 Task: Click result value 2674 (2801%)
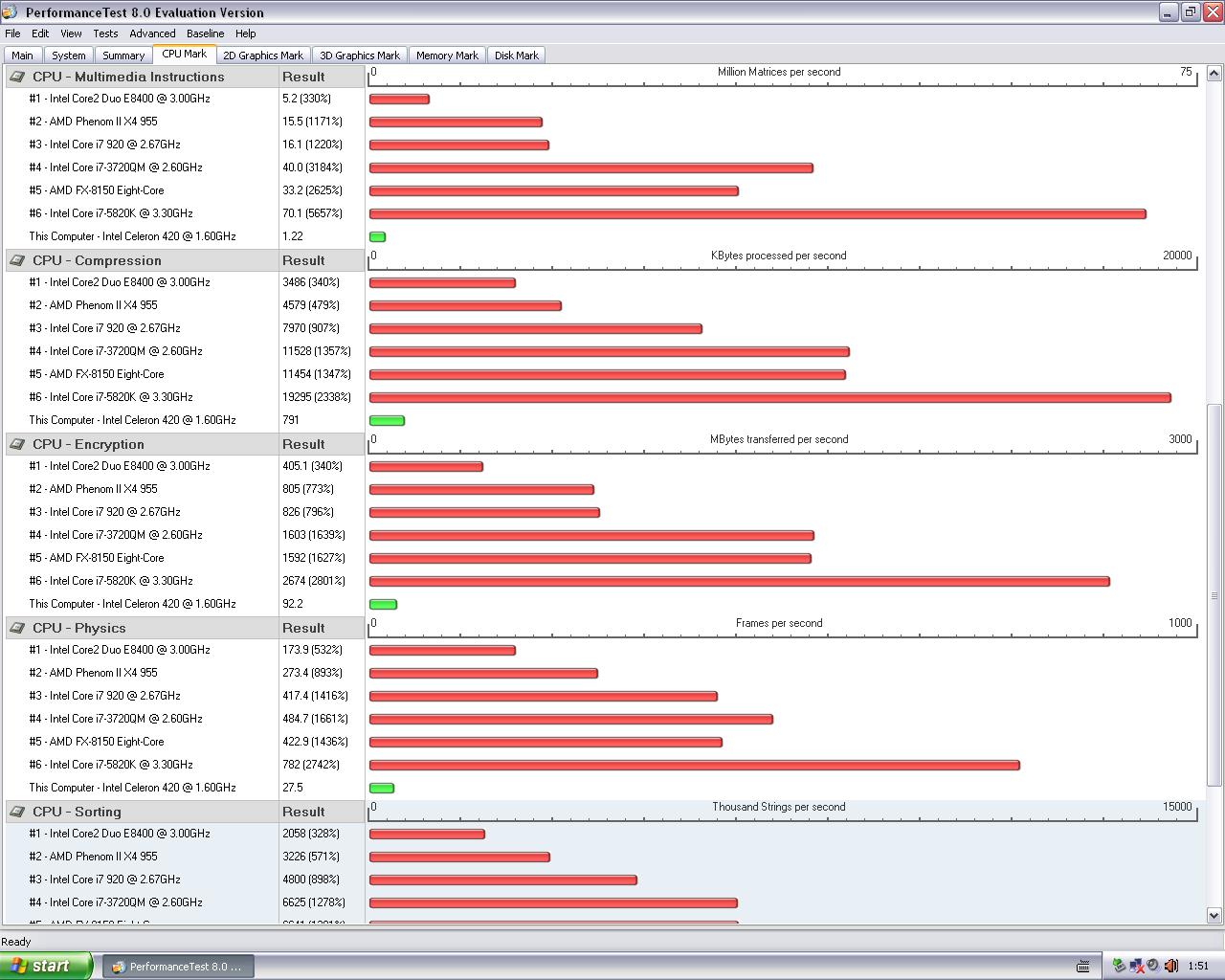pyautogui.click(x=314, y=581)
